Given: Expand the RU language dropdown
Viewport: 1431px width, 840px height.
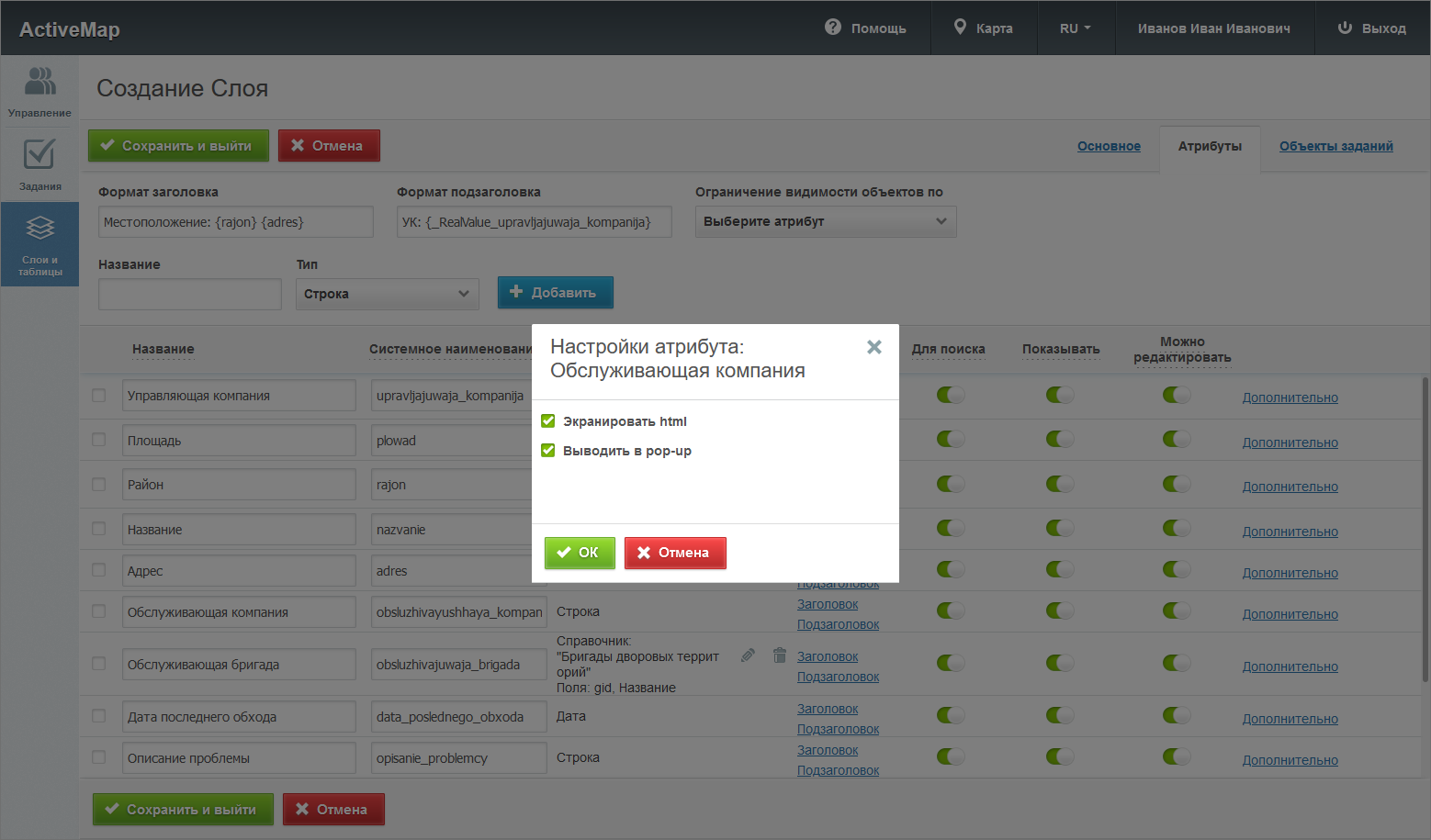Looking at the screenshot, I should point(1075,28).
